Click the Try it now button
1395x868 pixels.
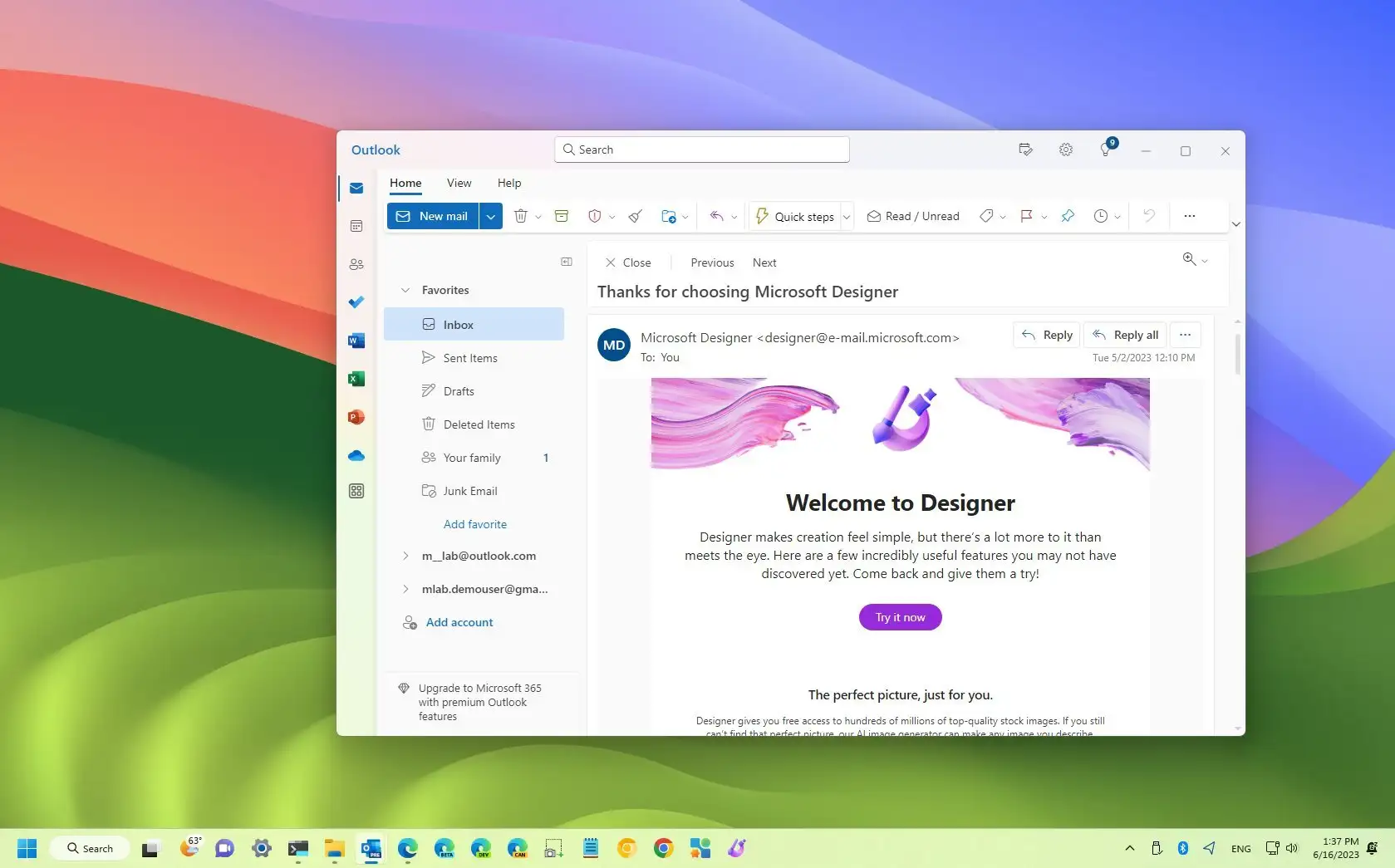(x=900, y=617)
